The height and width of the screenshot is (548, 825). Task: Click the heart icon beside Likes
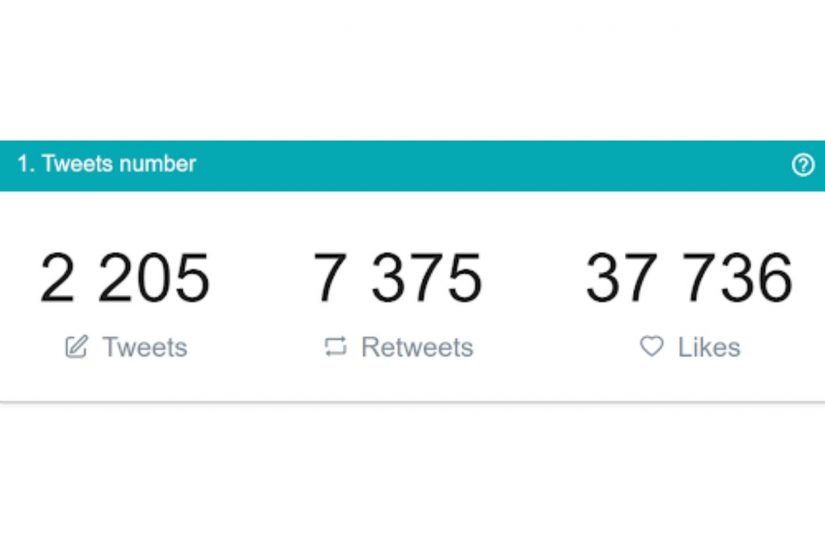pyautogui.click(x=651, y=347)
